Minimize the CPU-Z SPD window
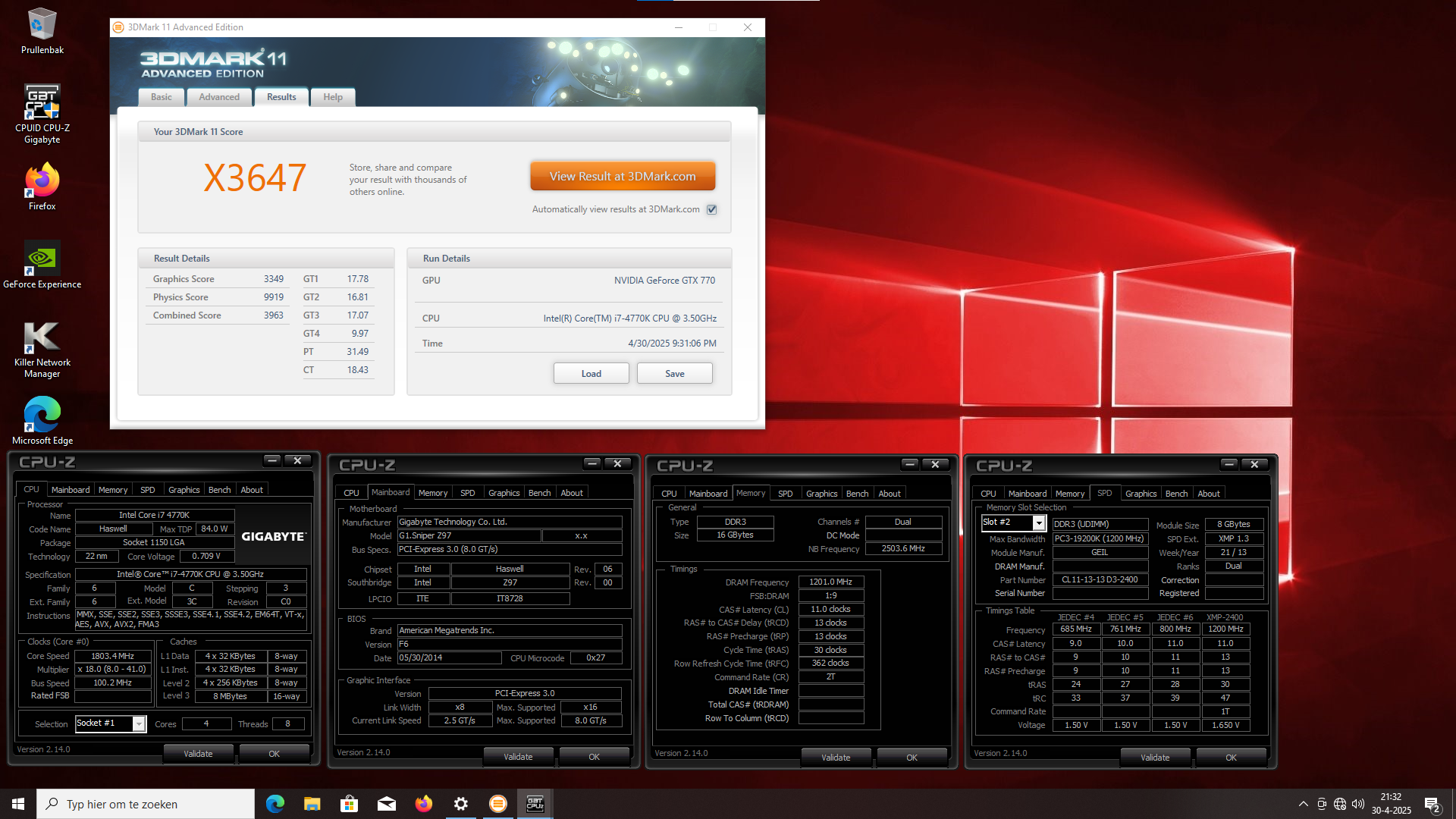Viewport: 1456px width, 819px height. pos(1229,464)
